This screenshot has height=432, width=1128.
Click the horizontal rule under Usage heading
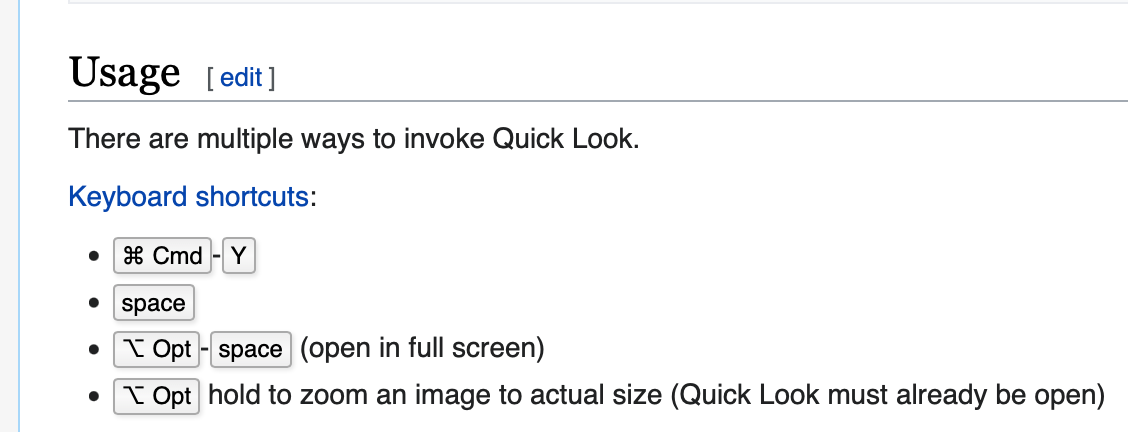(598, 101)
